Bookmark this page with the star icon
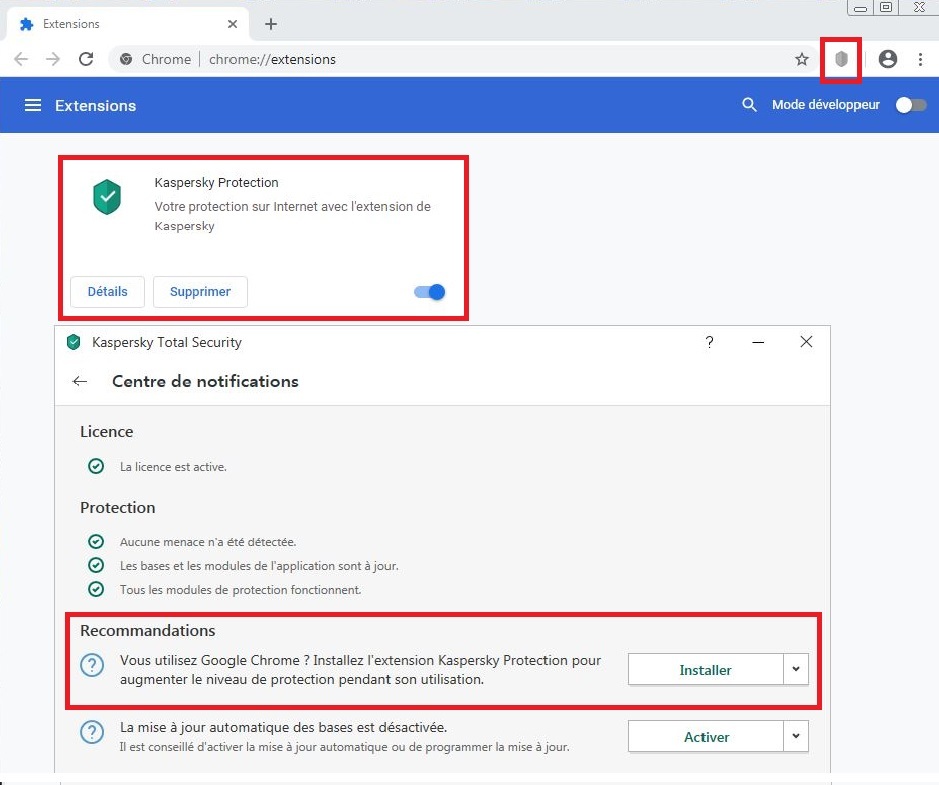The width and height of the screenshot is (939, 785). (x=802, y=59)
